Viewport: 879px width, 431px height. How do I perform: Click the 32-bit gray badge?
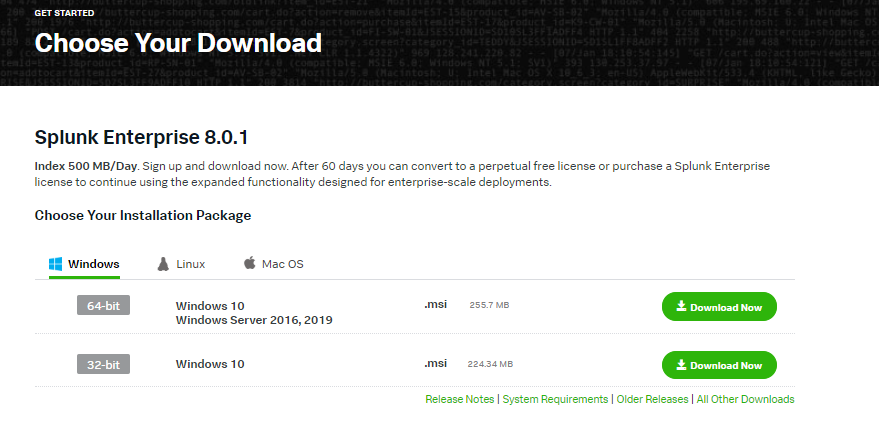103,365
